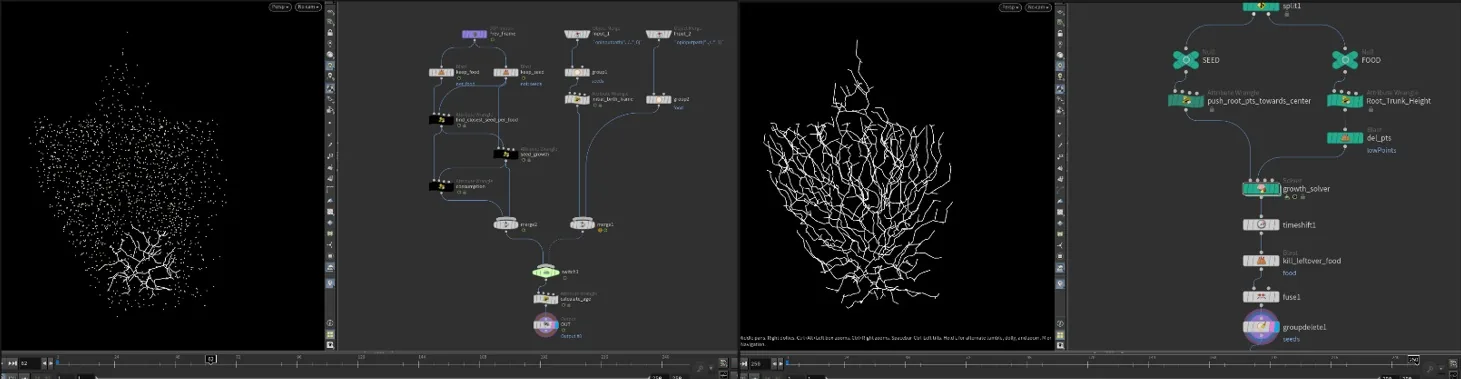The height and width of the screenshot is (379, 1461).
Task: Select the merge1 node
Action: (582, 224)
